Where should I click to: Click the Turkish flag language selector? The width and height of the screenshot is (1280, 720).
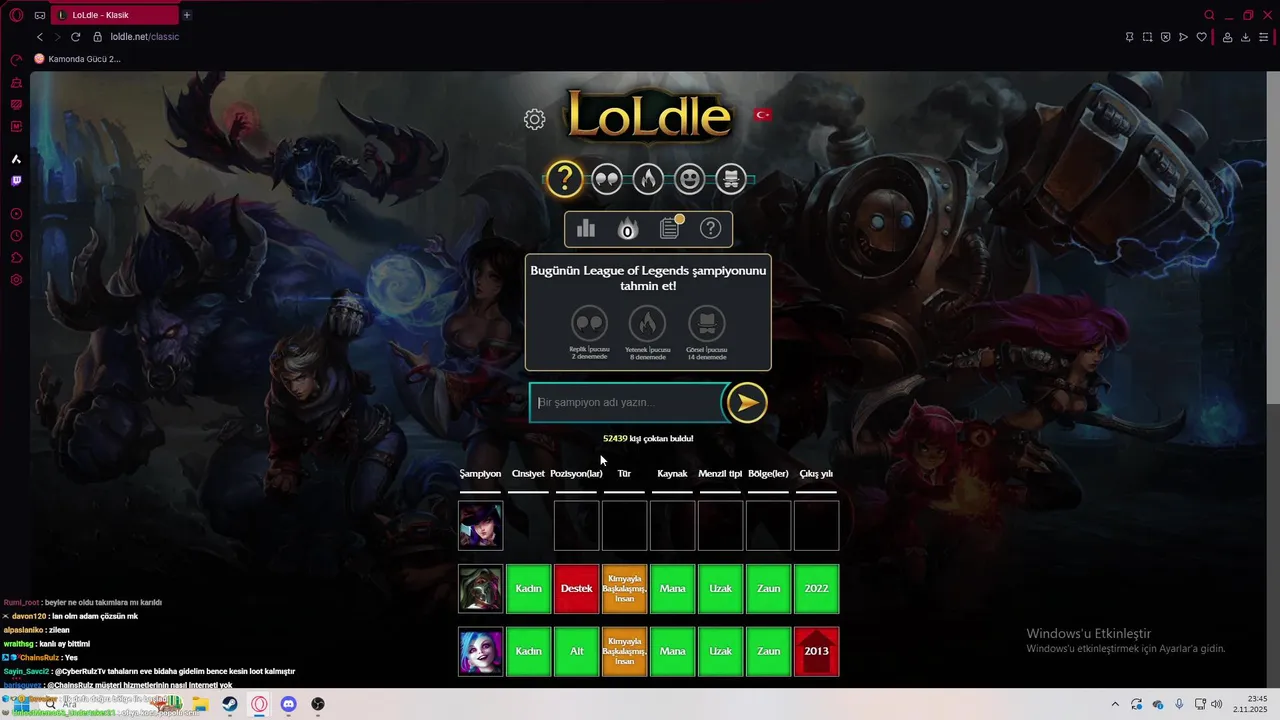pyautogui.click(x=763, y=115)
